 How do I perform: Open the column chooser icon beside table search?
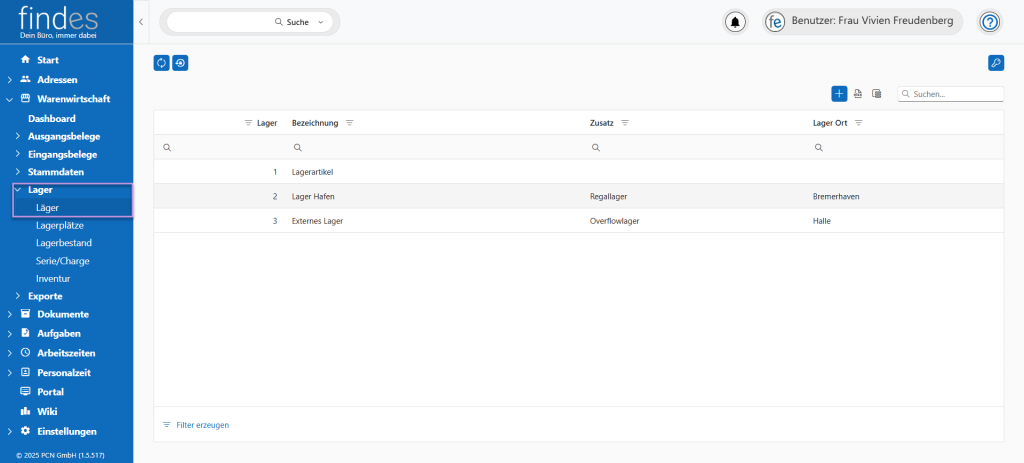click(x=876, y=94)
